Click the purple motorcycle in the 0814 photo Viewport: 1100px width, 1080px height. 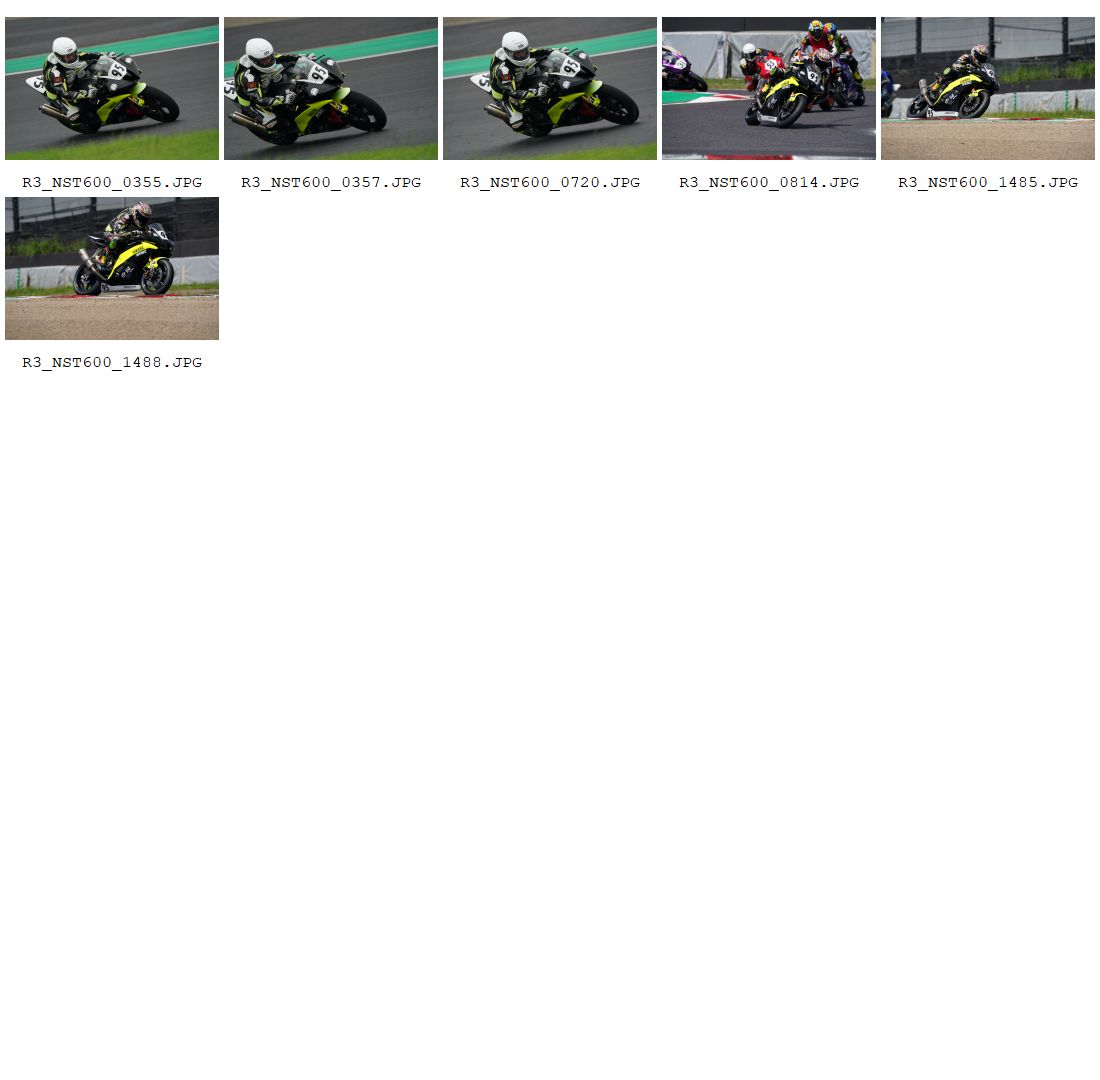pos(680,72)
